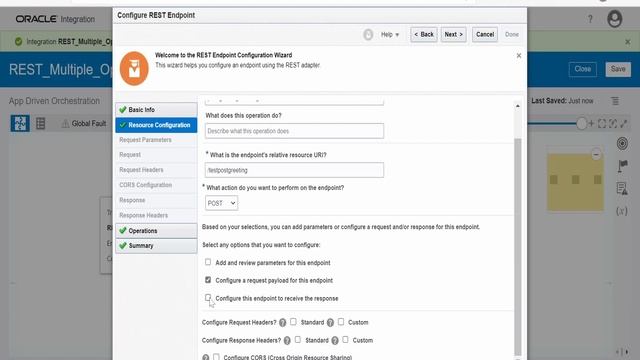Expand the Help dropdown menu
This screenshot has height=360, width=640.
(x=390, y=35)
